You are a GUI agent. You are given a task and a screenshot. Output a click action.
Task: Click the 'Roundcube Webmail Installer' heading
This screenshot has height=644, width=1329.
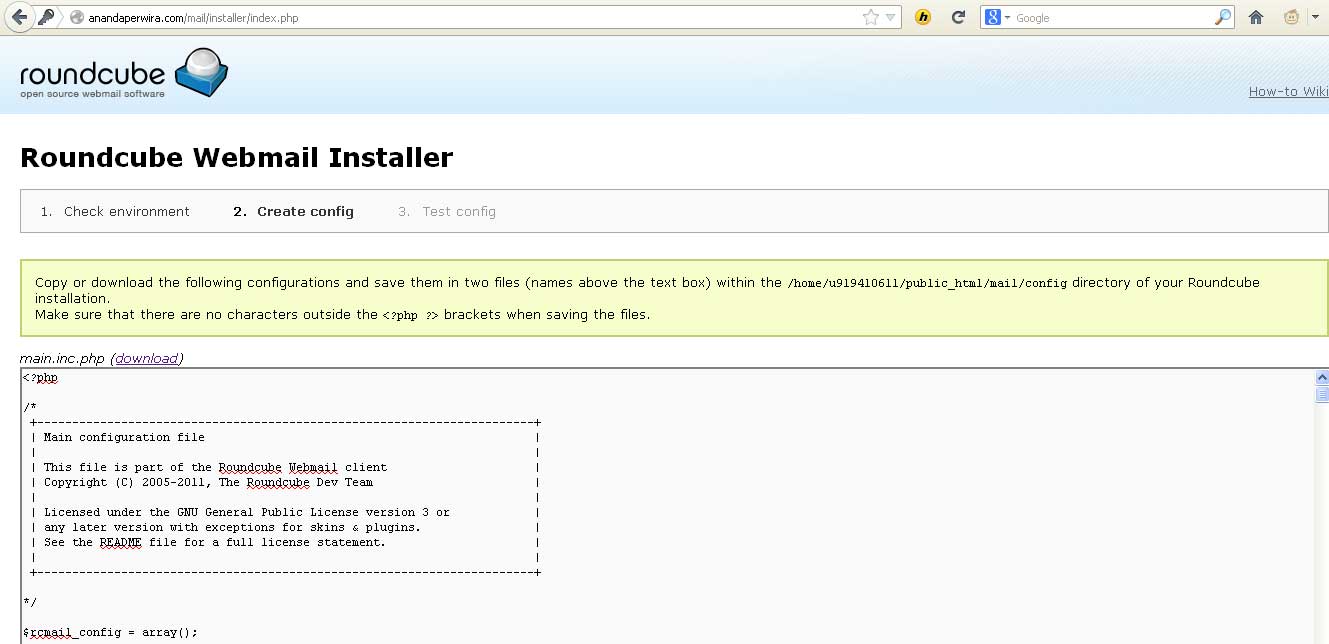click(236, 158)
